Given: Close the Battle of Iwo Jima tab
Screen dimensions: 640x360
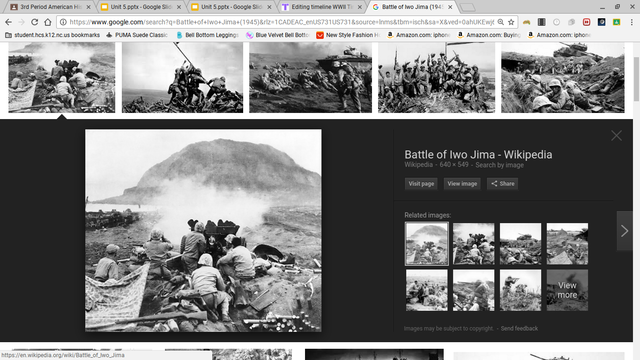Looking at the screenshot, I should 450,7.
